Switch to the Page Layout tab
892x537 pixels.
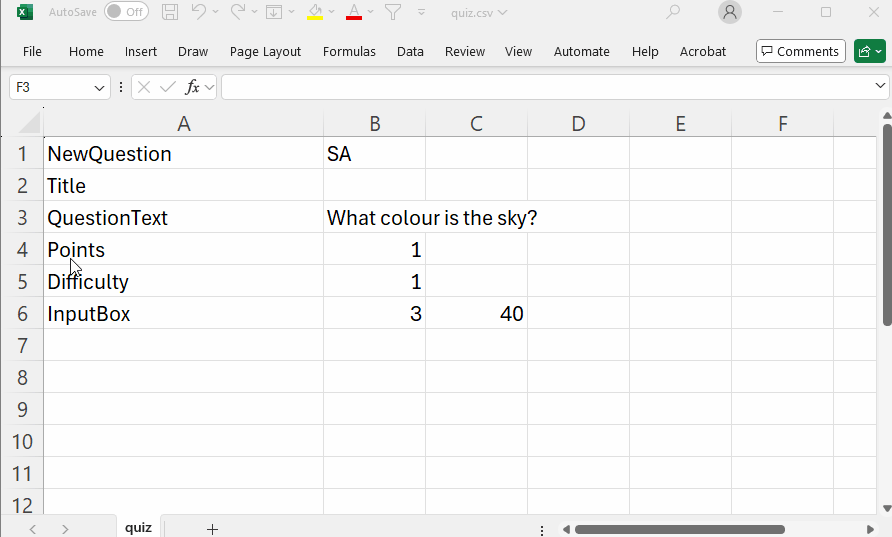pos(265,51)
